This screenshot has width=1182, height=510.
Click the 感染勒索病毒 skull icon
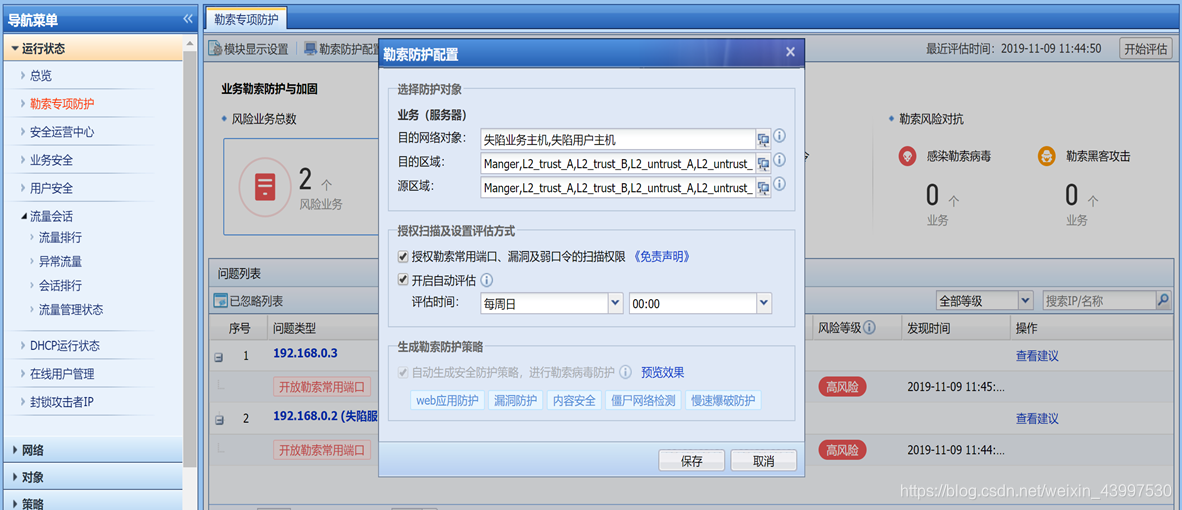(908, 156)
